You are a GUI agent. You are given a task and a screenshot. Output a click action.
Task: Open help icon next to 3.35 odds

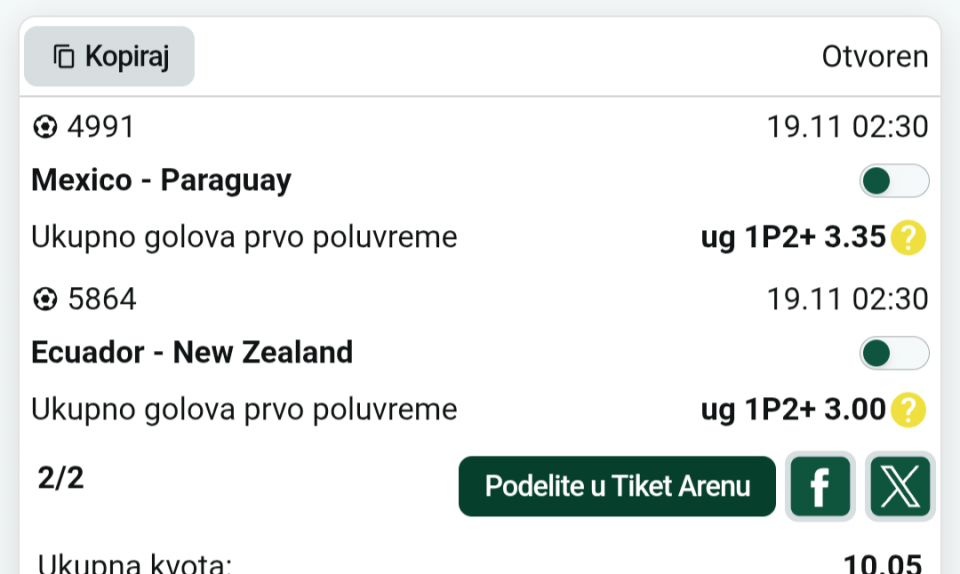(909, 238)
